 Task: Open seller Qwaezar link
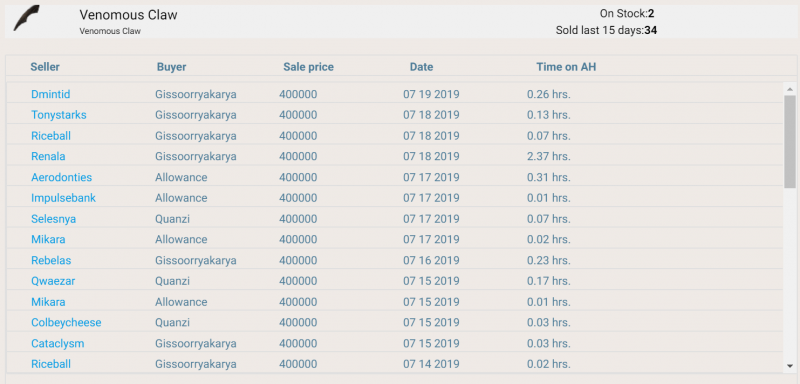tap(53, 281)
